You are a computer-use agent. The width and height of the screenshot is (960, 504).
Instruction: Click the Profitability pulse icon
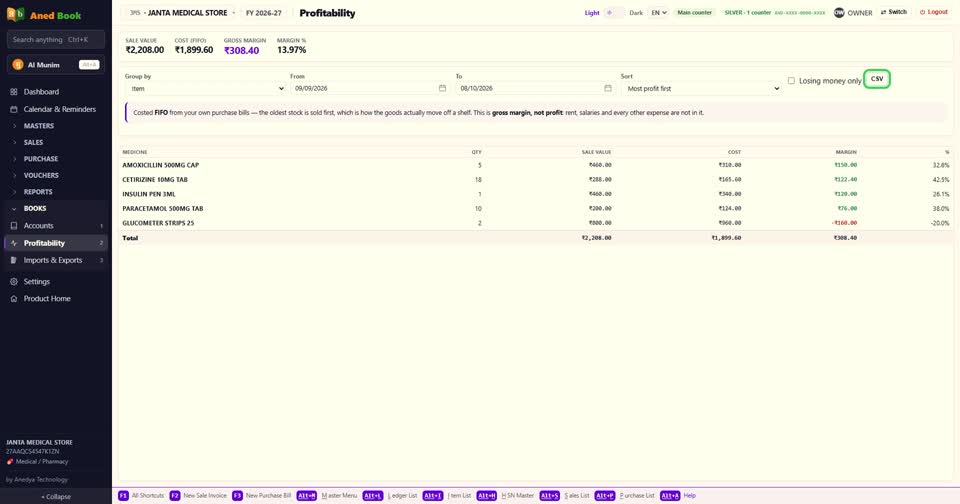click(x=13, y=243)
